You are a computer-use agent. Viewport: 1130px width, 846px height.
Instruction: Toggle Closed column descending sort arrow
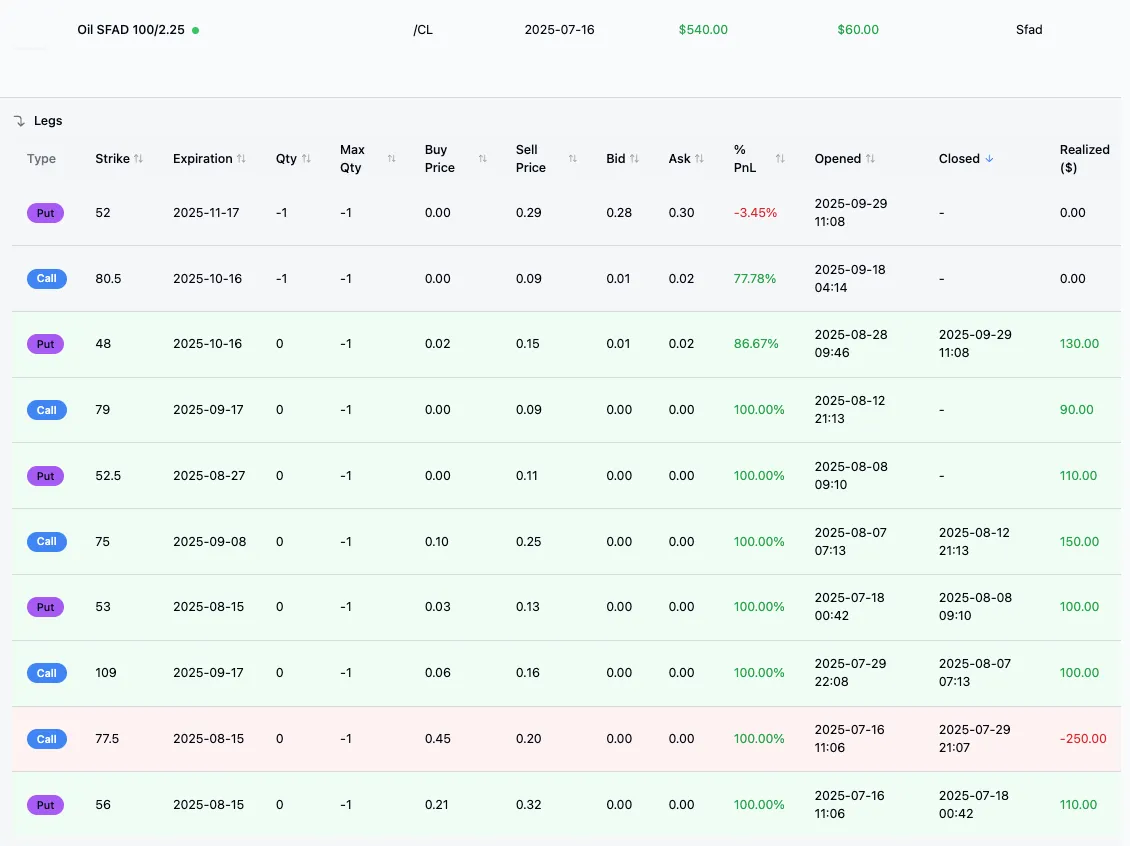point(990,159)
